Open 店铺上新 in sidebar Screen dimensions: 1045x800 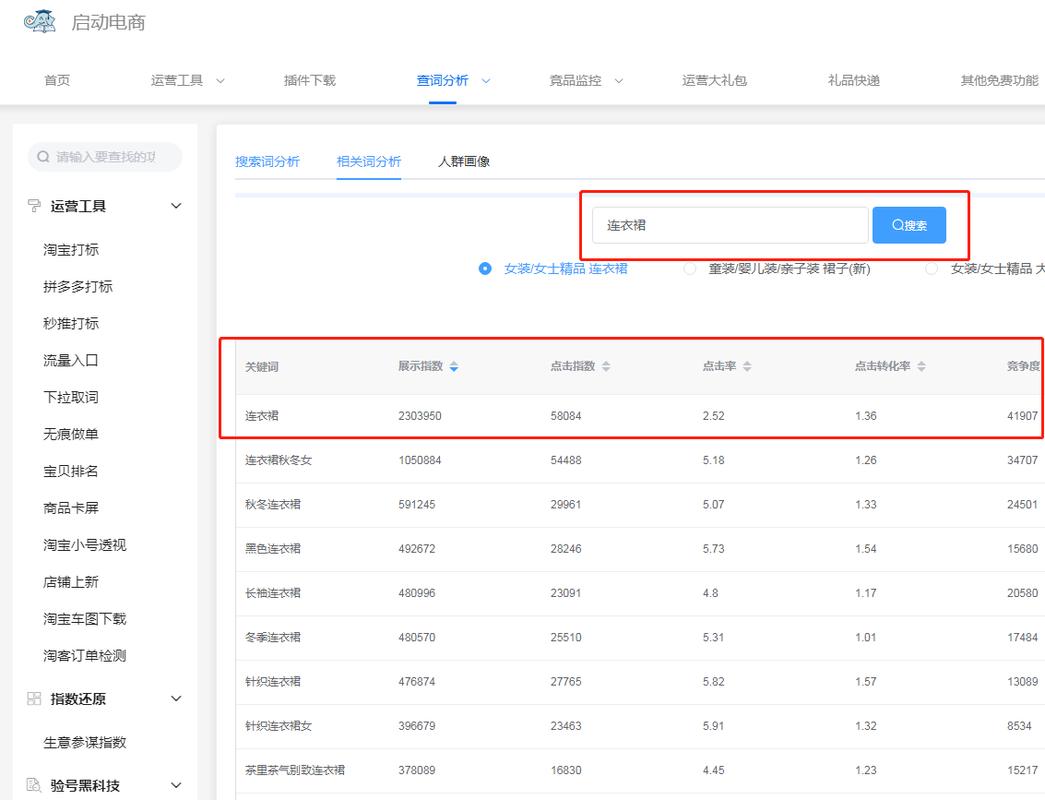tap(71, 582)
